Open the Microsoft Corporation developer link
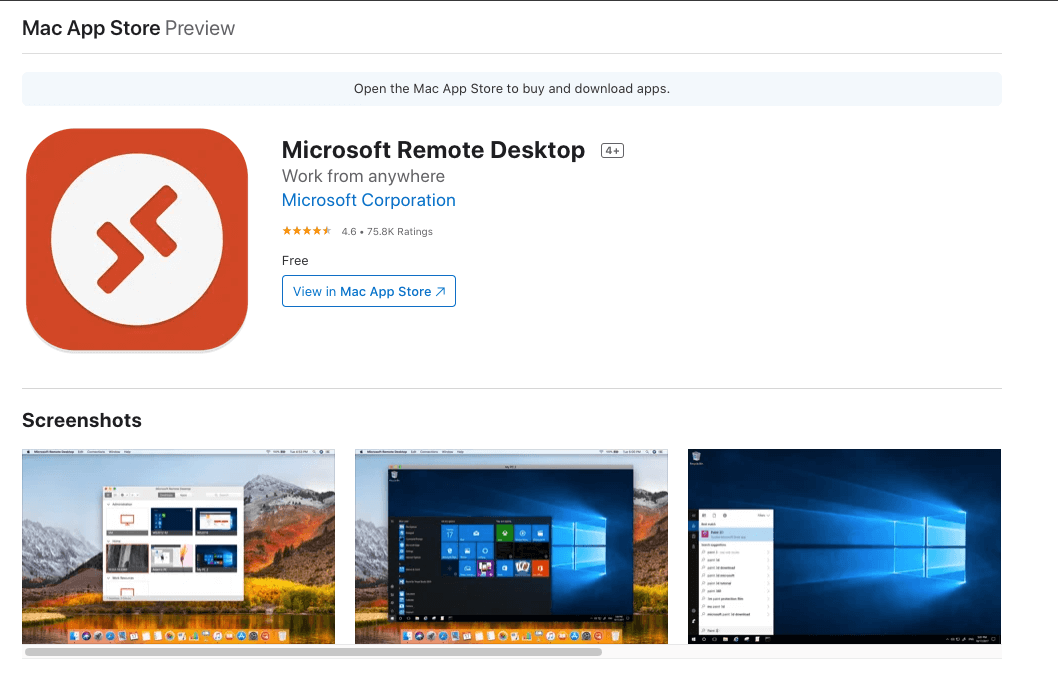The height and width of the screenshot is (686, 1058). click(x=368, y=200)
